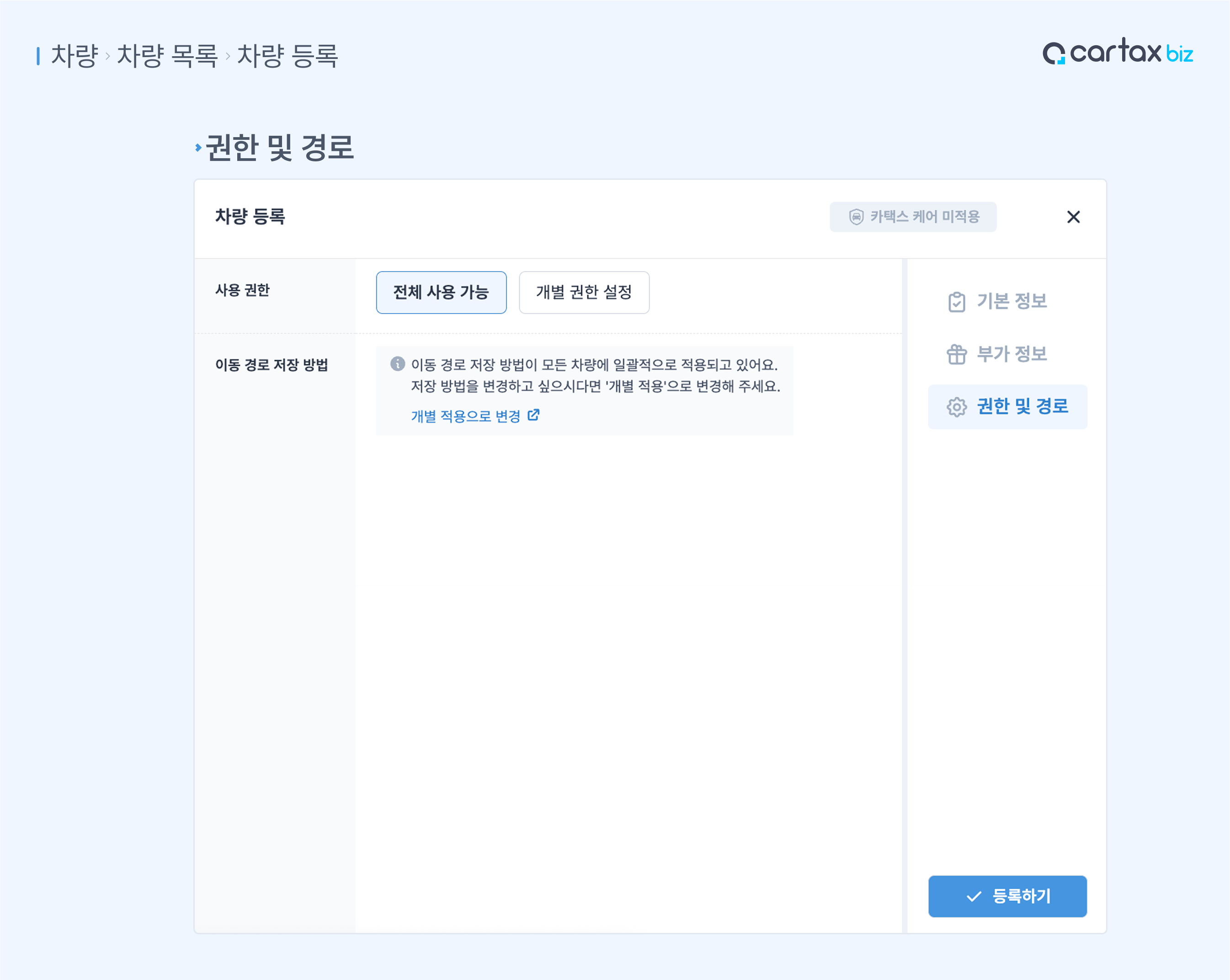Navigate to 차량 목록 breadcrumb
The height and width of the screenshot is (980, 1230).
click(x=167, y=56)
